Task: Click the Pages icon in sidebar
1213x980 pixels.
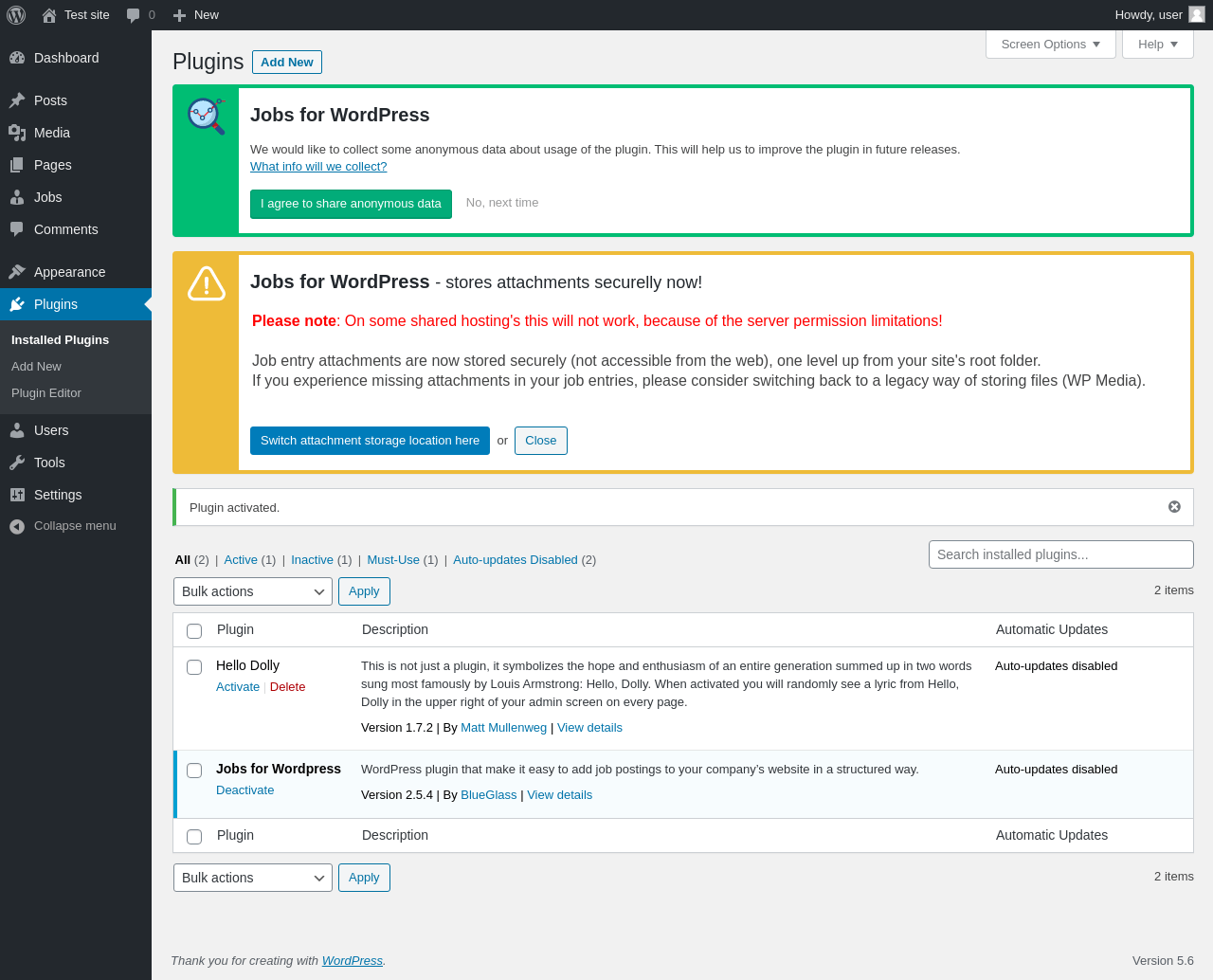Action: point(17,165)
